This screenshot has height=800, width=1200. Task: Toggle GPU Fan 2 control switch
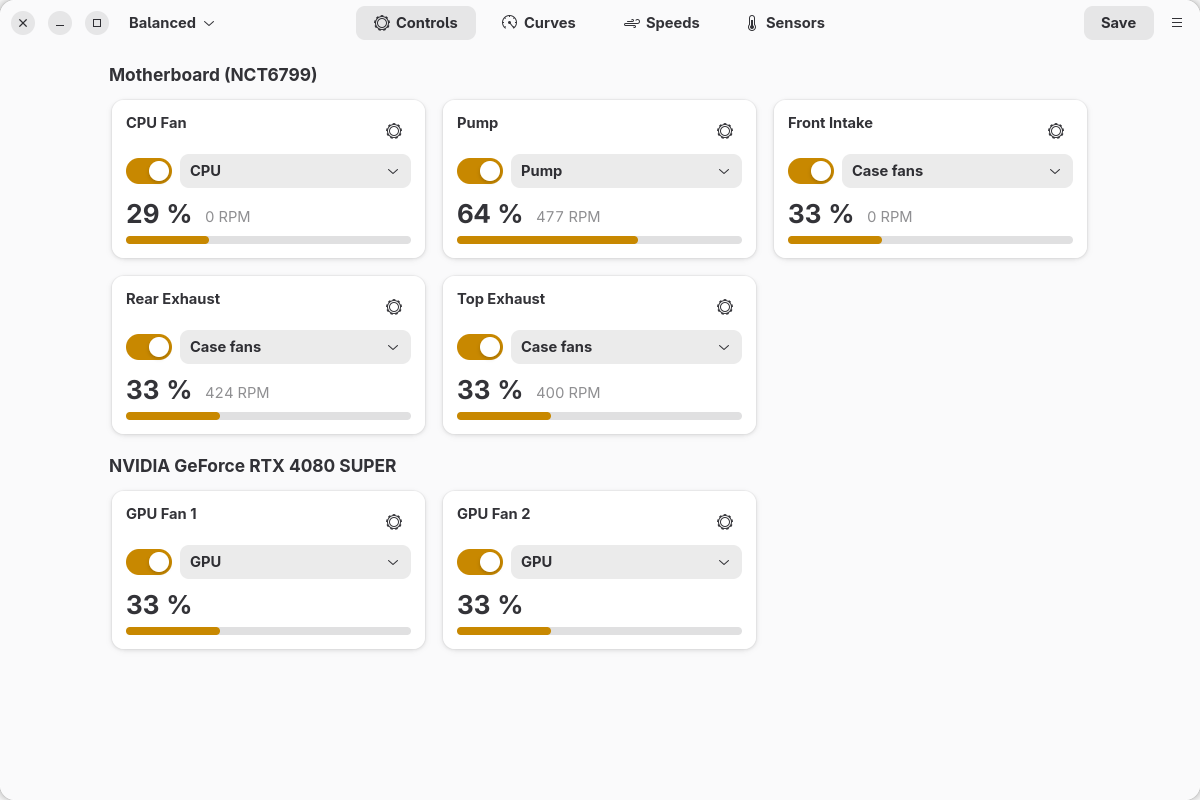tap(480, 562)
